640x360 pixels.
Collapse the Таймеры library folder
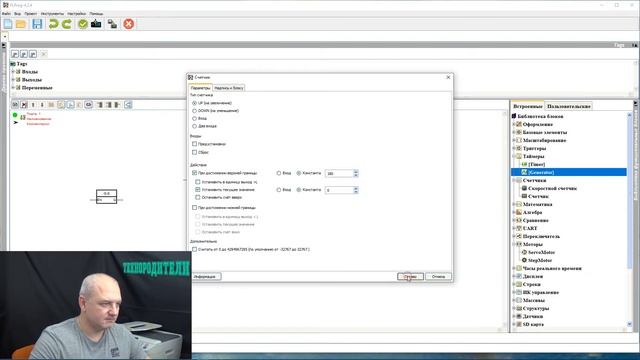[x=514, y=156]
